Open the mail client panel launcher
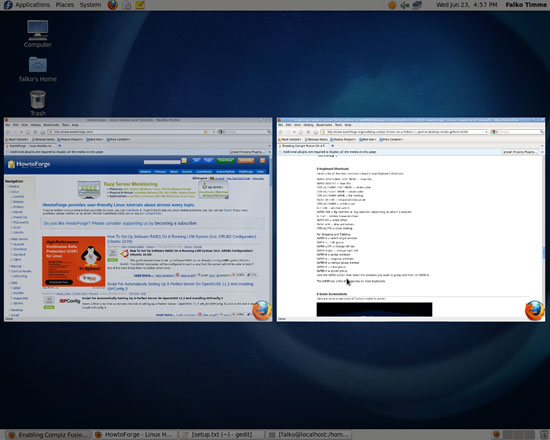 click(x=127, y=5)
